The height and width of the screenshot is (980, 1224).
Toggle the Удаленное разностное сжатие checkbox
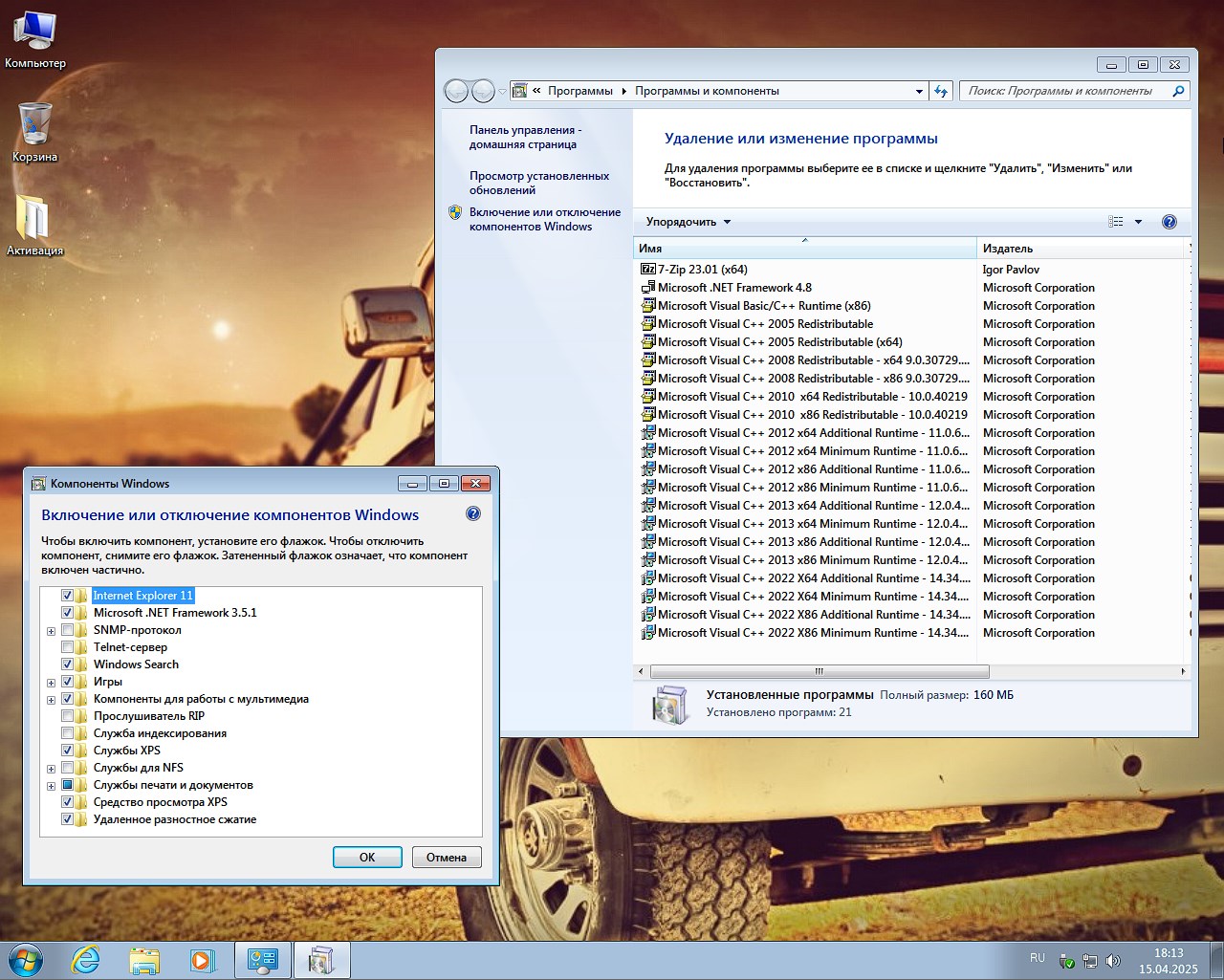click(67, 819)
